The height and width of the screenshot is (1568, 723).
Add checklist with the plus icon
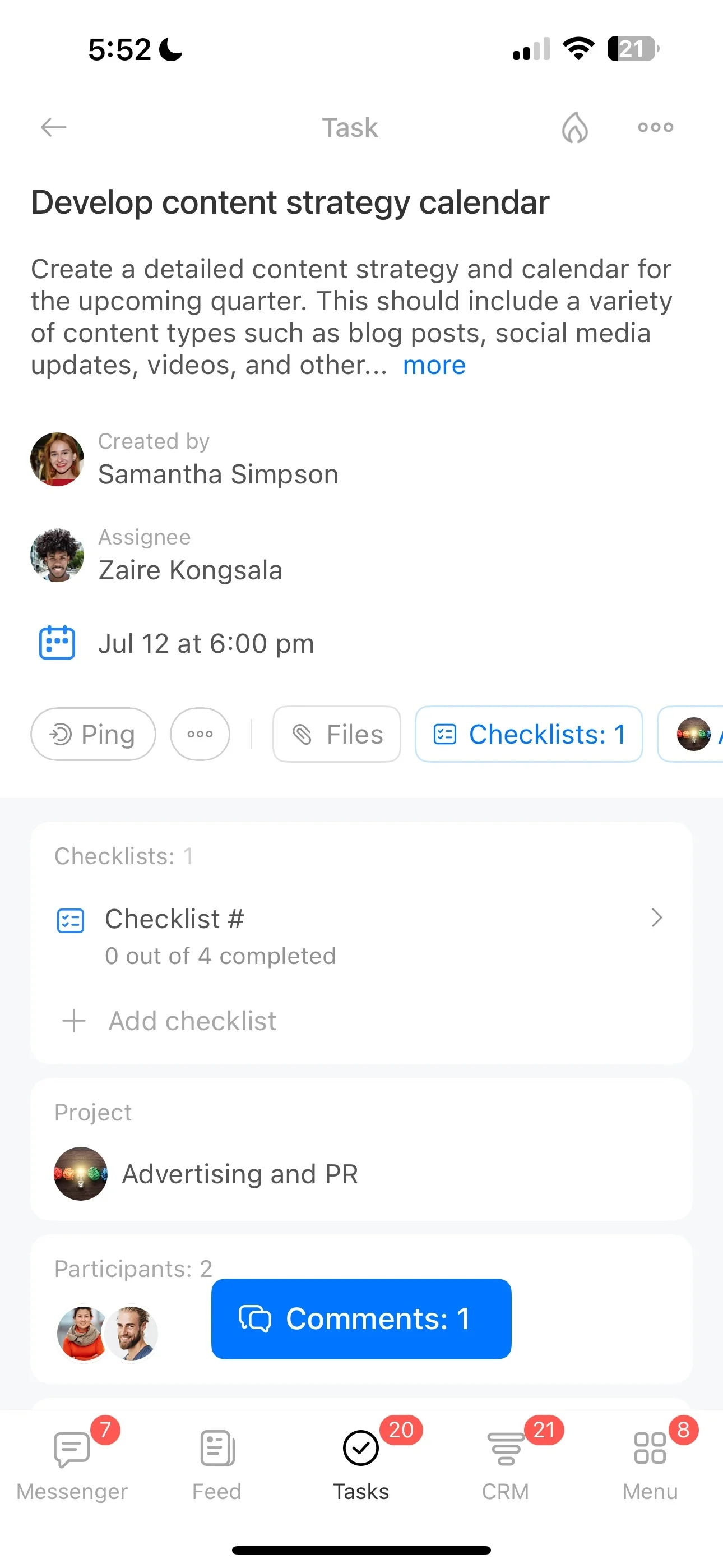tap(73, 1021)
